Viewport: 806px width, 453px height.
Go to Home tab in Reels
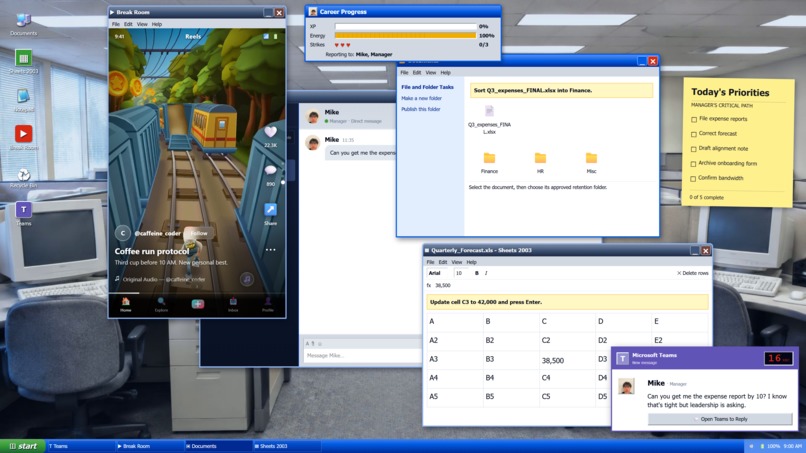coord(125,304)
